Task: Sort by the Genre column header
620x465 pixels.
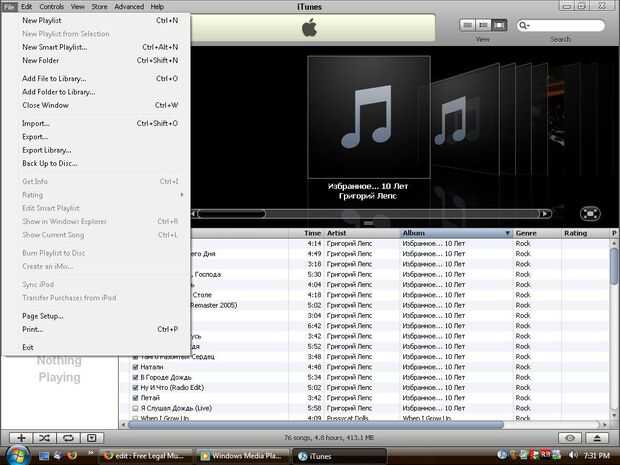Action: click(537, 233)
